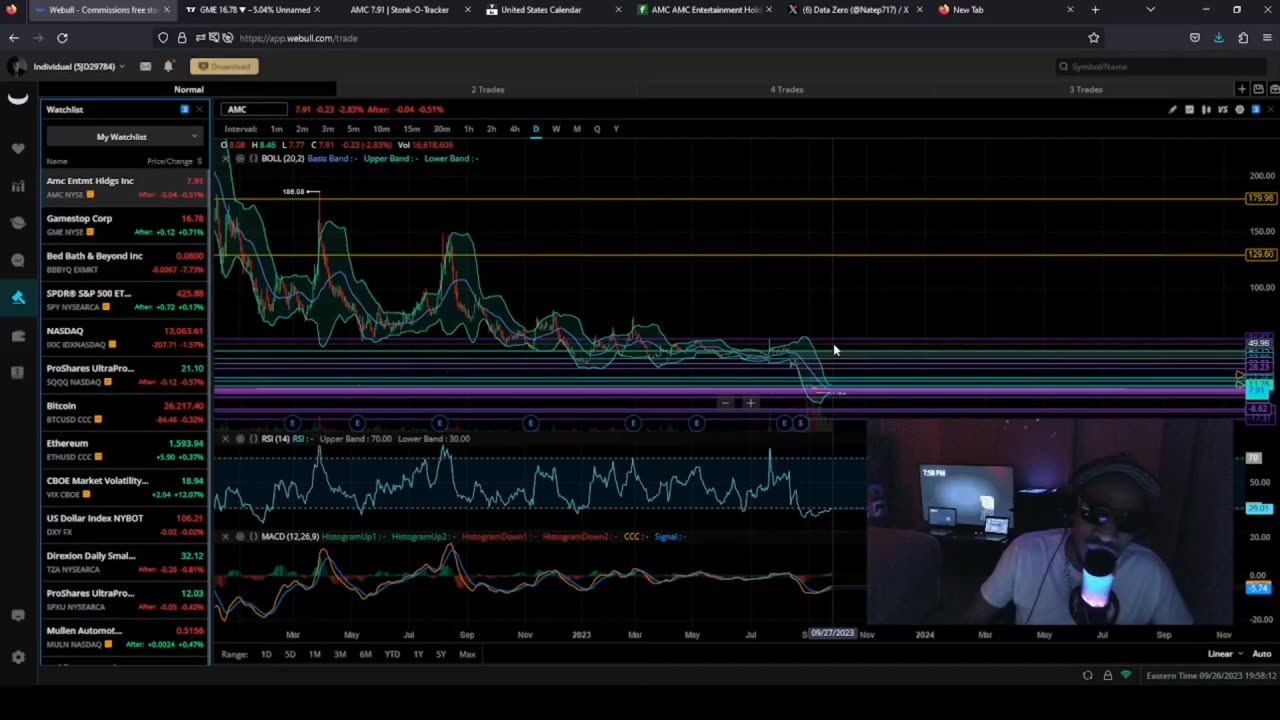Set interval to 1m
This screenshot has width=1280, height=720.
[276, 129]
